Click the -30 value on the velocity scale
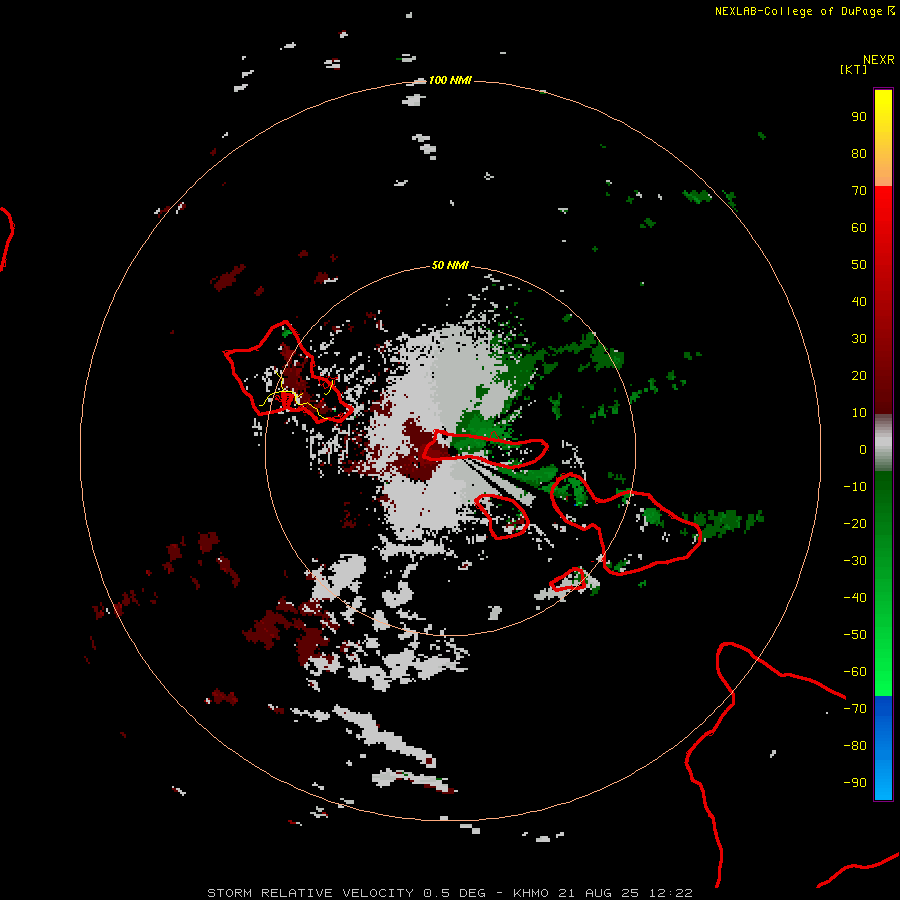Screen dimensions: 900x900 point(855,561)
